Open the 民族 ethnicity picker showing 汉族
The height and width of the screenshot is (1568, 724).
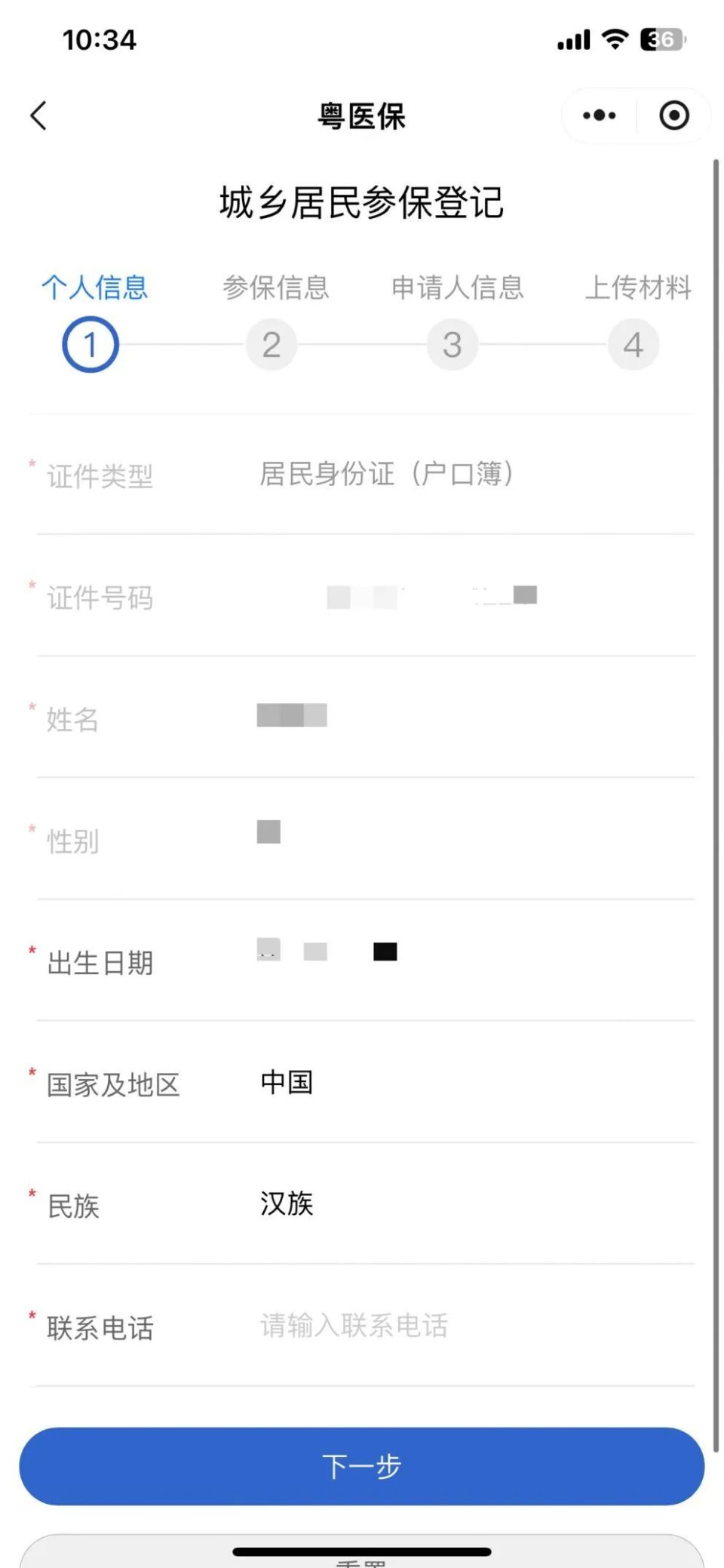click(285, 1205)
